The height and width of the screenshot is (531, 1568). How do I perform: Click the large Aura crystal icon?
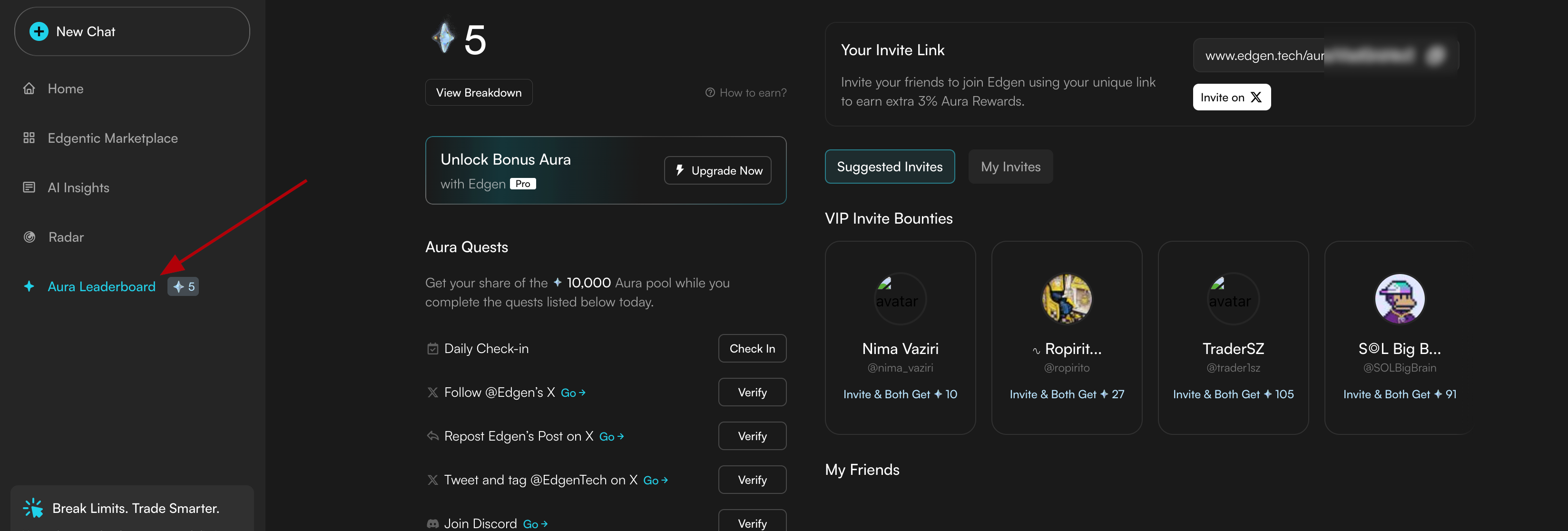[x=444, y=37]
